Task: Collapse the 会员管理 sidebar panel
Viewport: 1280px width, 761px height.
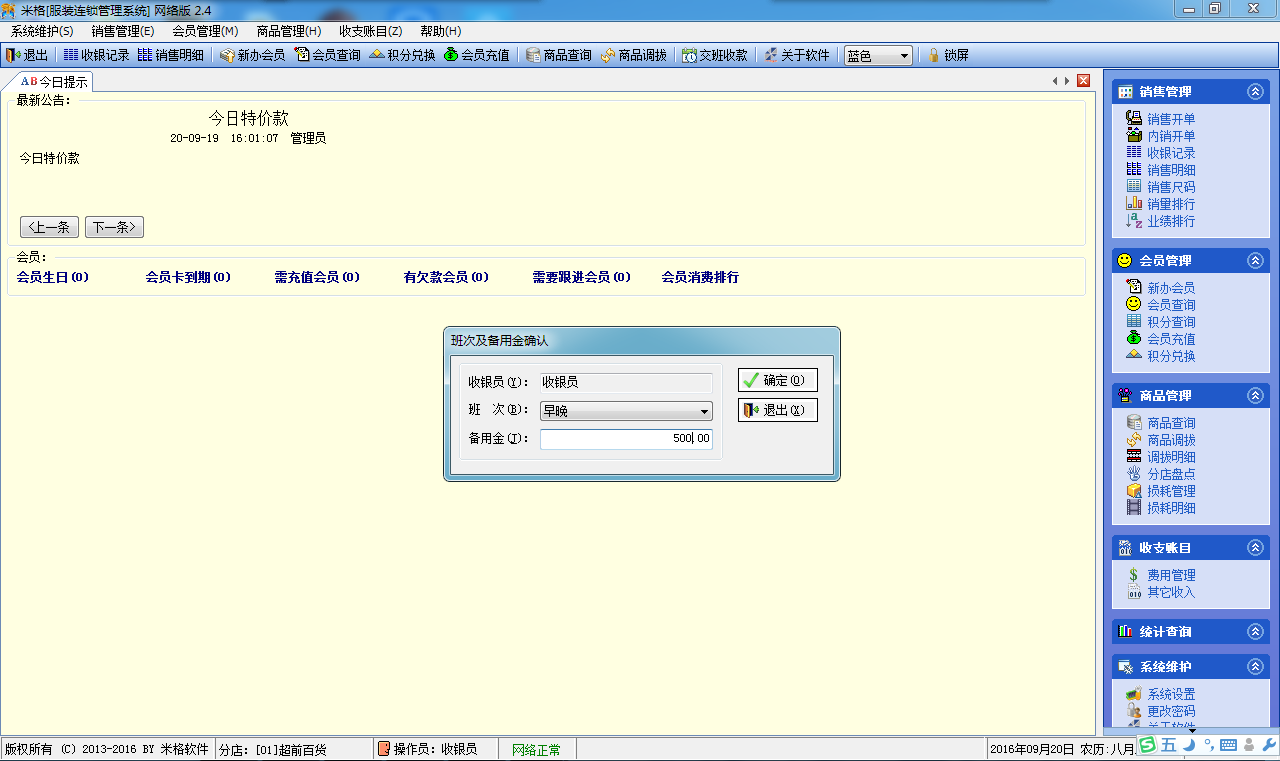Action: [1255, 260]
